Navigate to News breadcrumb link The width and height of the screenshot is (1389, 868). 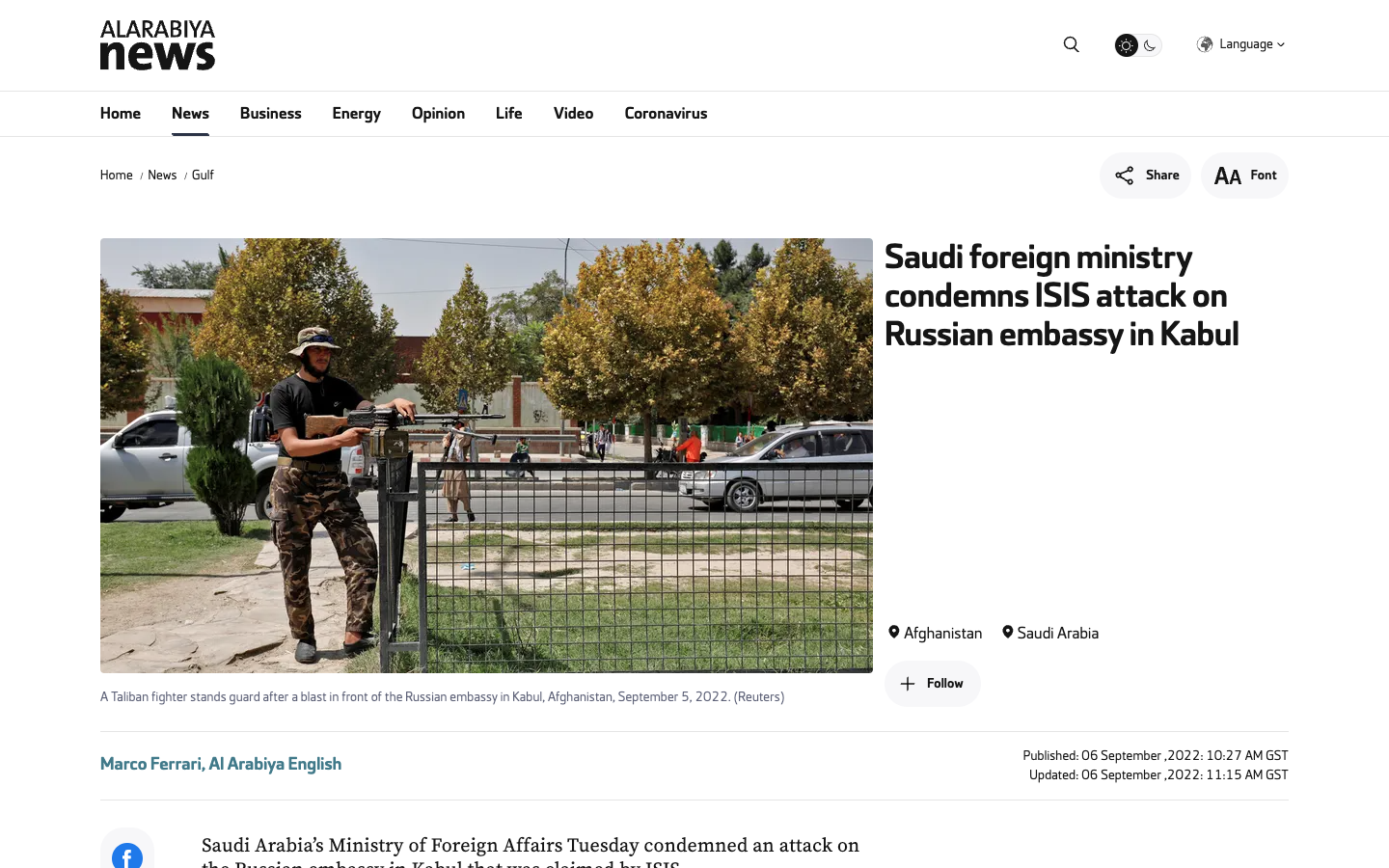(x=162, y=176)
